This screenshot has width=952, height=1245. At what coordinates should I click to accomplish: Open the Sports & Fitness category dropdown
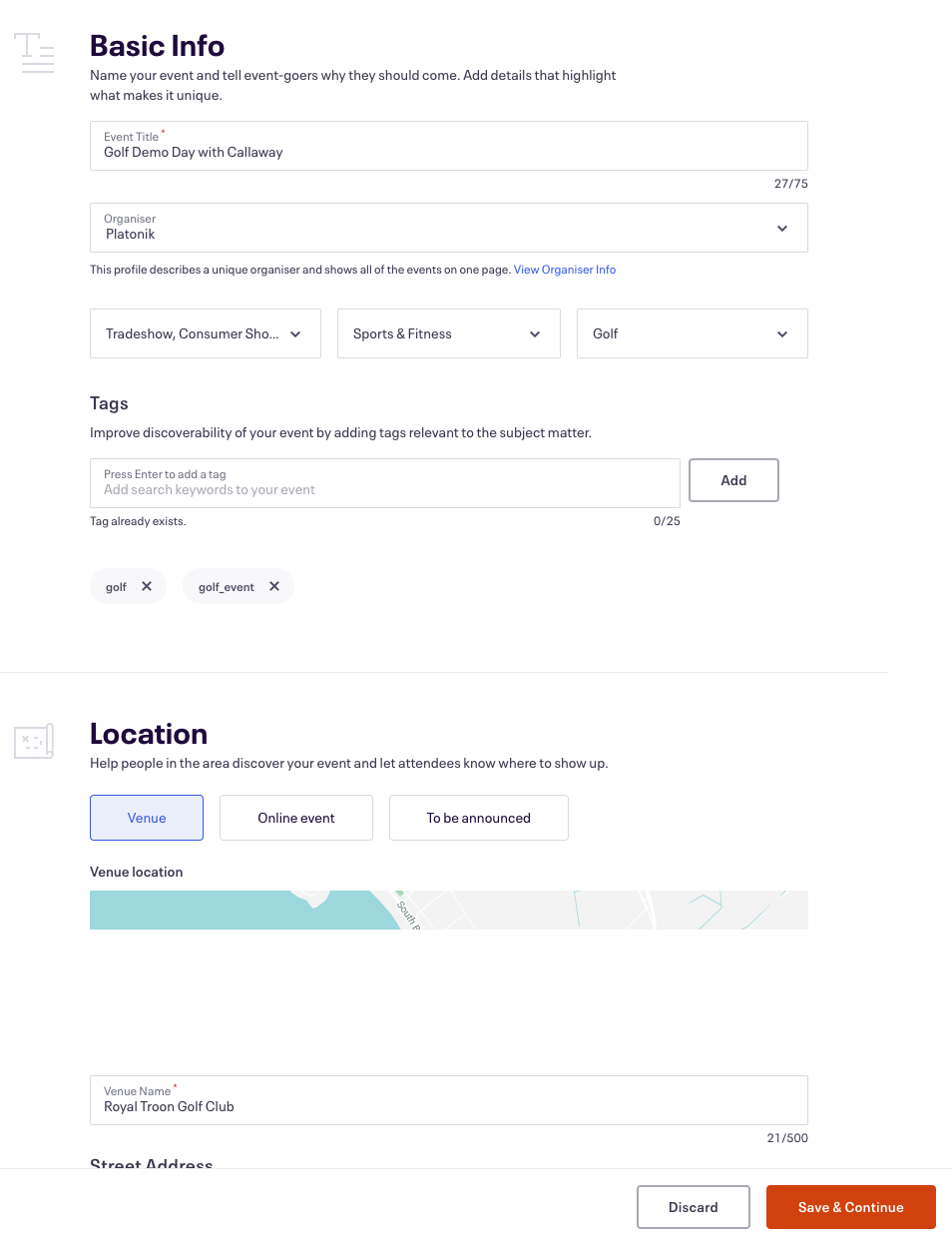pyautogui.click(x=448, y=333)
